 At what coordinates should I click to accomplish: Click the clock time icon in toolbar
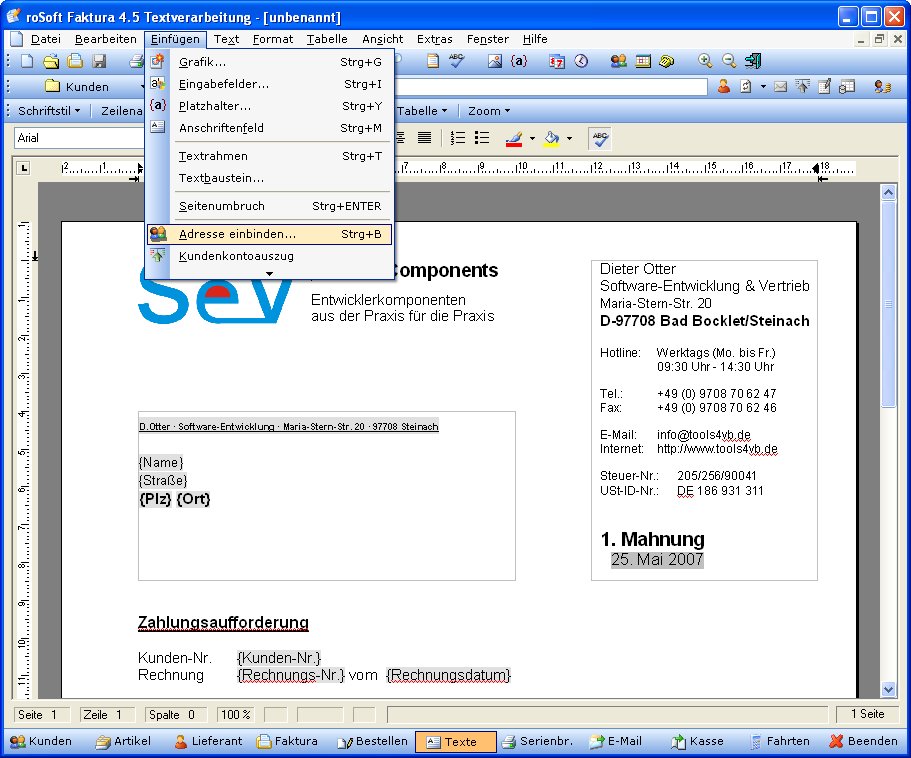coord(581,61)
